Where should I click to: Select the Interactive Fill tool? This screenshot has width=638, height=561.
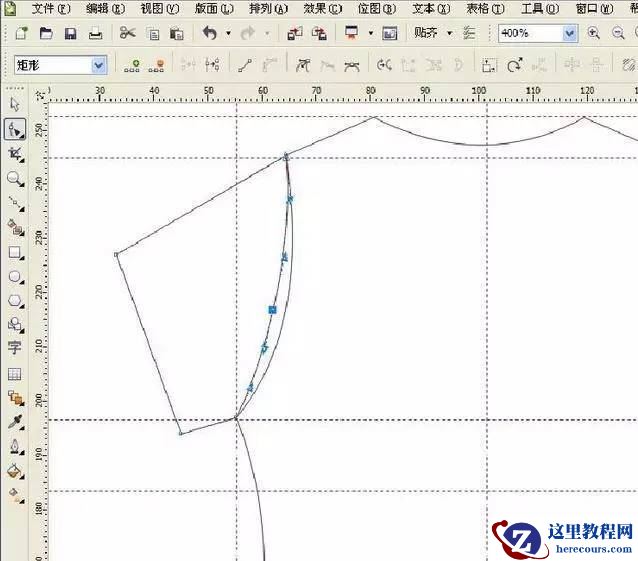click(16, 495)
